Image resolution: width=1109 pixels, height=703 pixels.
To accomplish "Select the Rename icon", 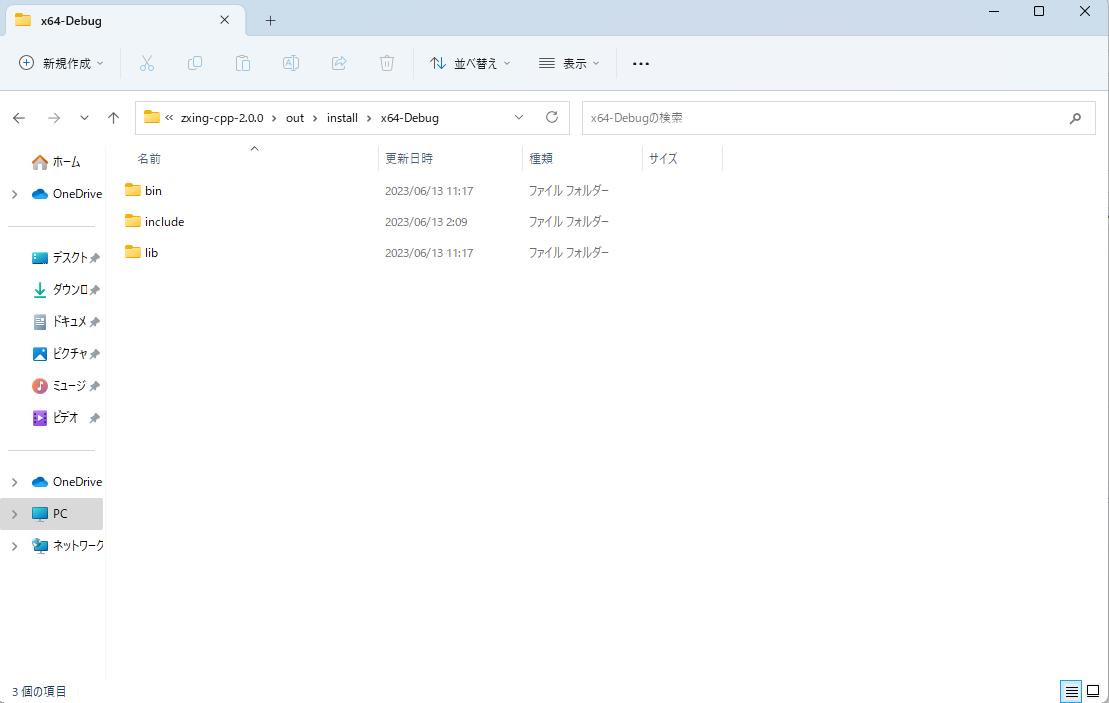I will tap(291, 63).
